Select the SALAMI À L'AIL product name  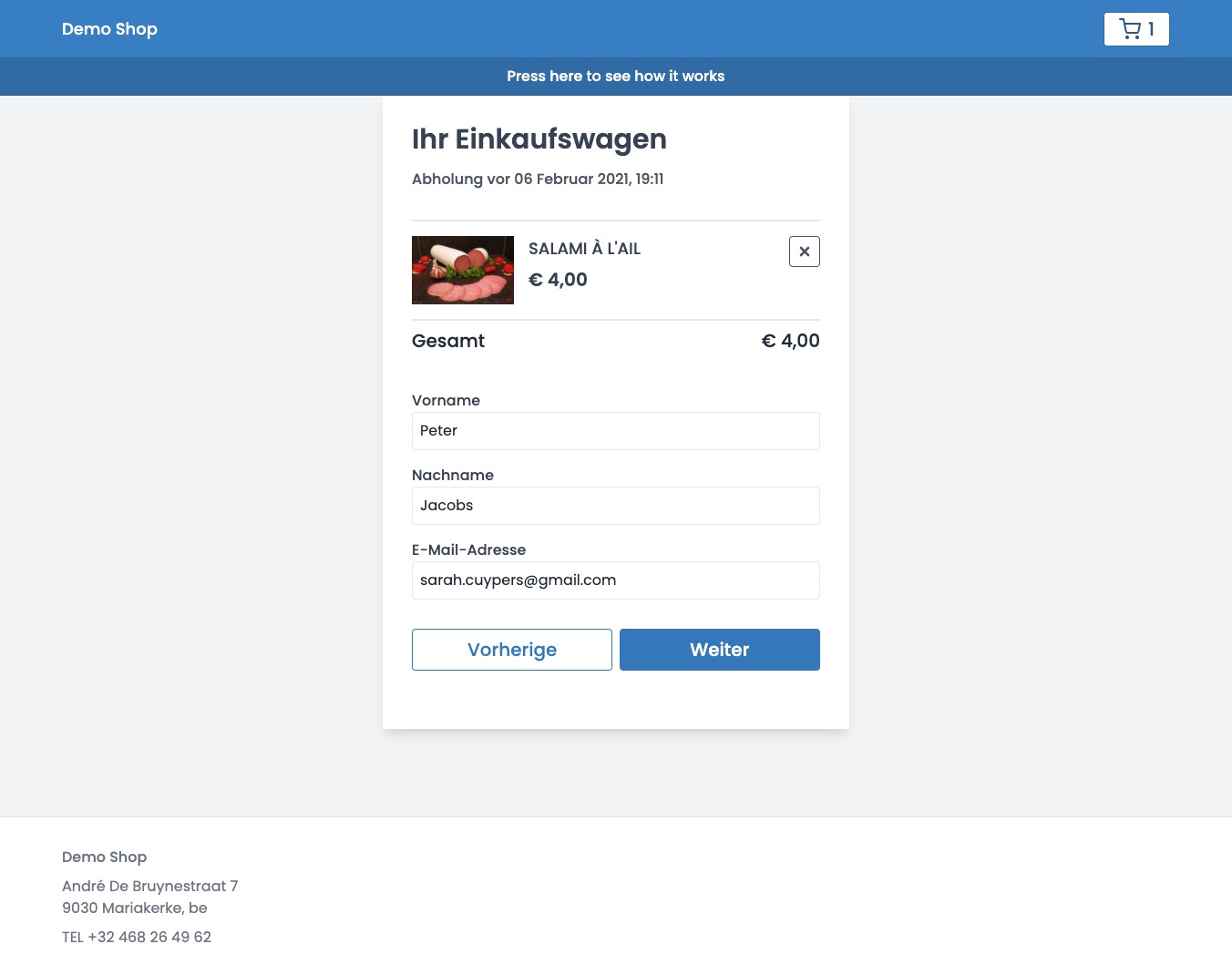point(584,249)
